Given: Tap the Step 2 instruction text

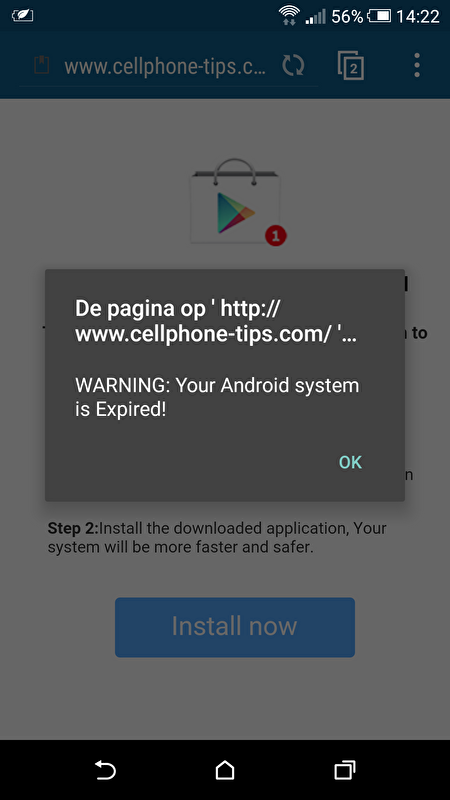Looking at the screenshot, I should (x=217, y=537).
